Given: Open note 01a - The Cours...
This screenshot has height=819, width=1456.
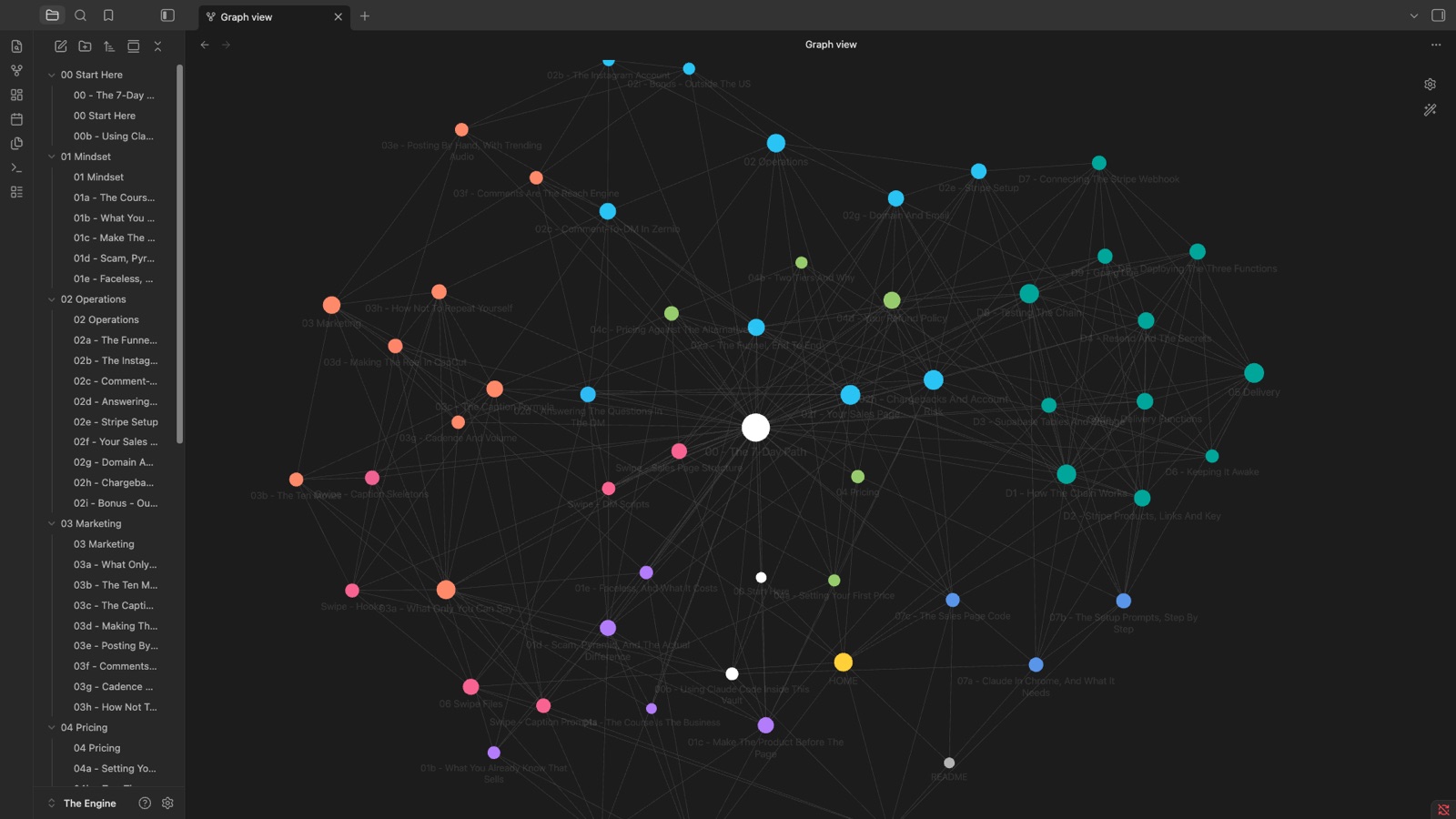Looking at the screenshot, I should point(114,197).
